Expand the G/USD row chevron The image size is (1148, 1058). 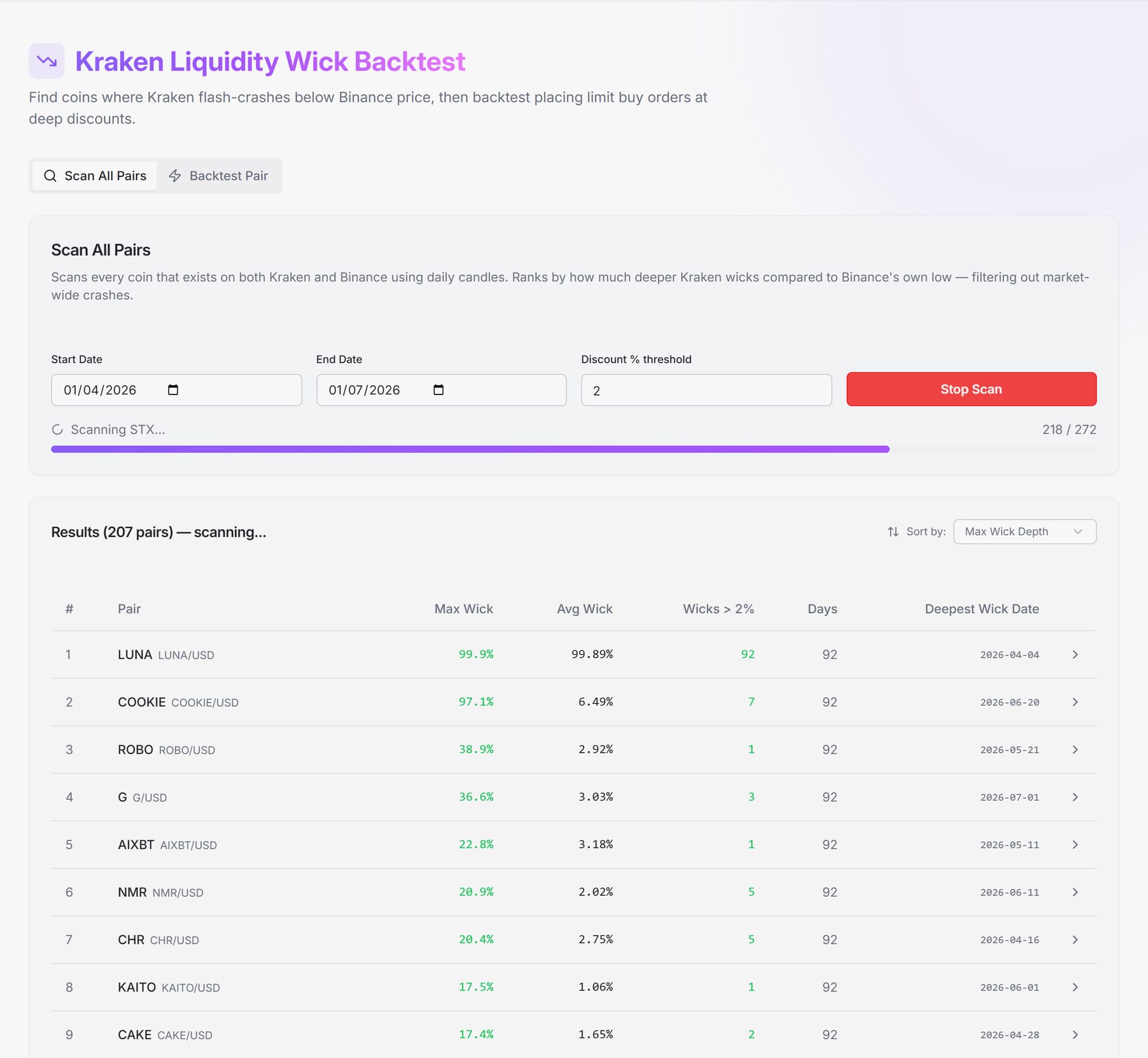[x=1075, y=797]
